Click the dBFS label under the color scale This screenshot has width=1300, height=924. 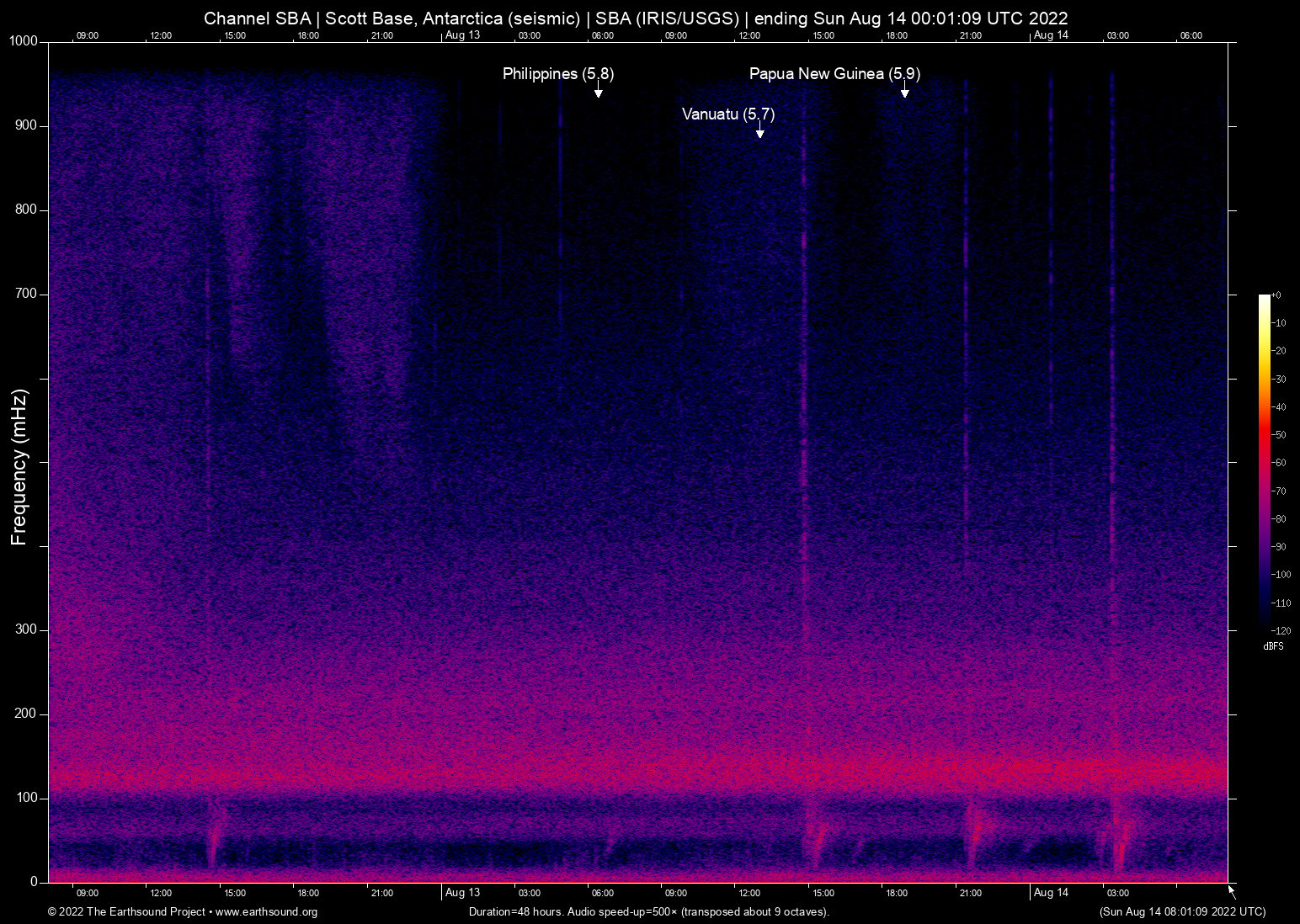tap(1273, 646)
